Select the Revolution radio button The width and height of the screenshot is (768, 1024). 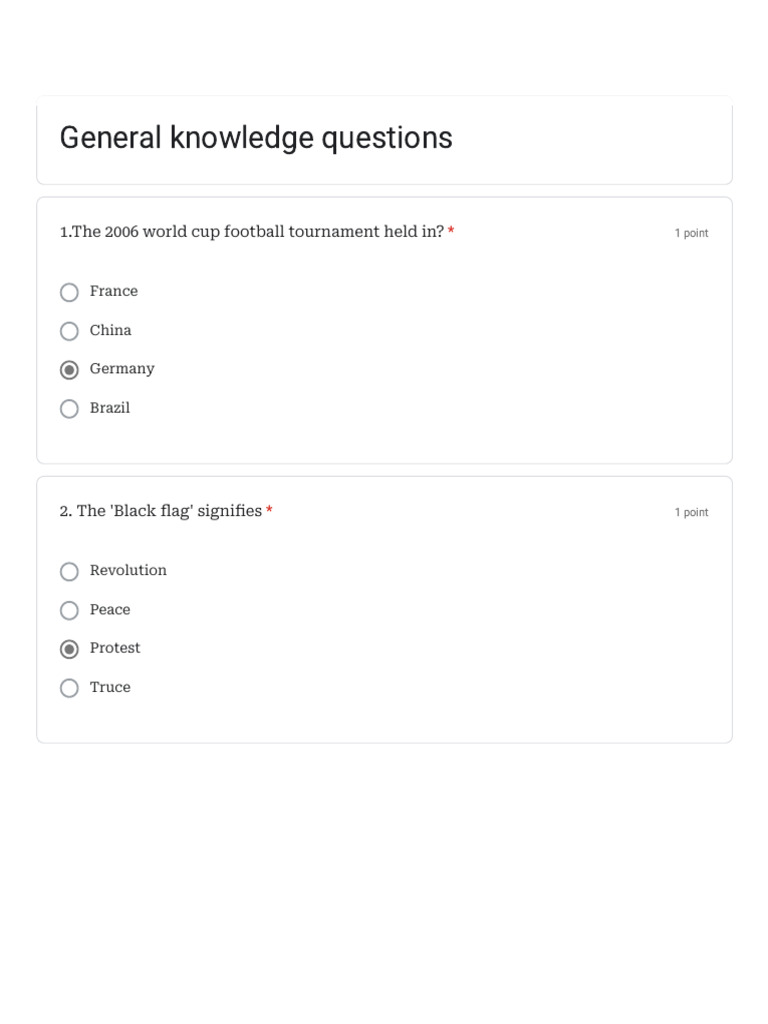point(69,571)
